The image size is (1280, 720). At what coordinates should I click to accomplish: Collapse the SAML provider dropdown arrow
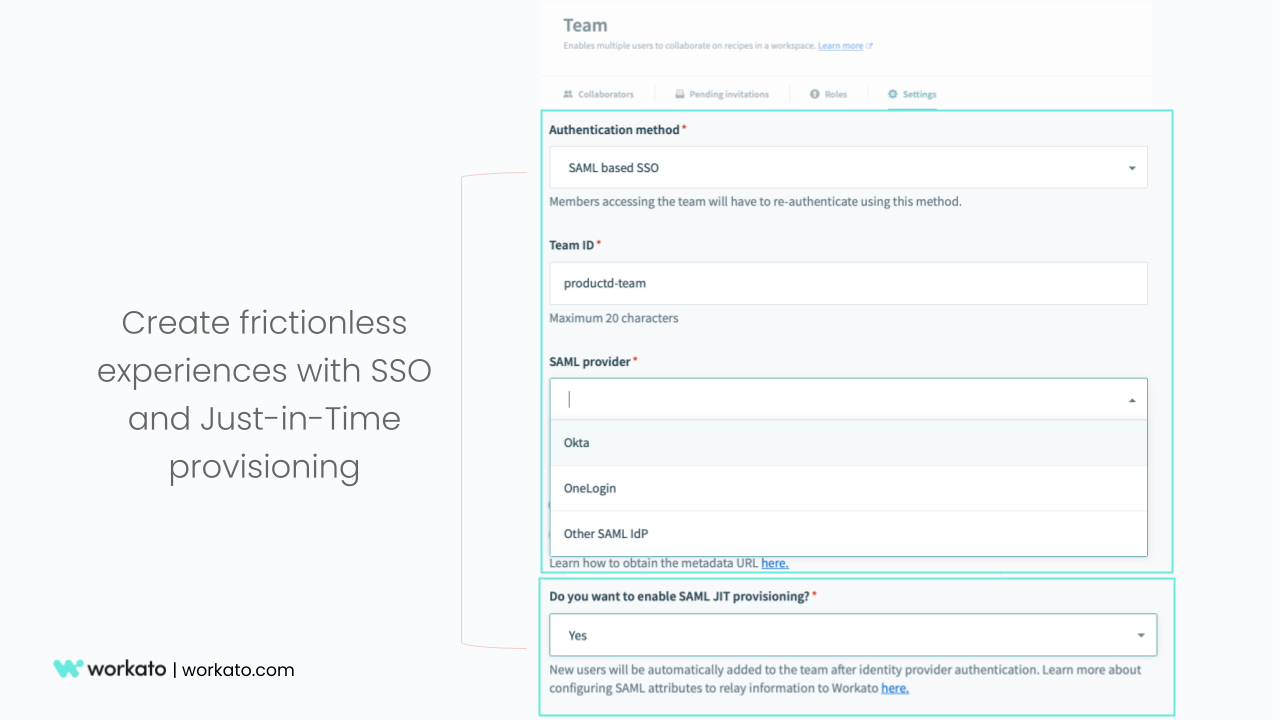(1132, 400)
